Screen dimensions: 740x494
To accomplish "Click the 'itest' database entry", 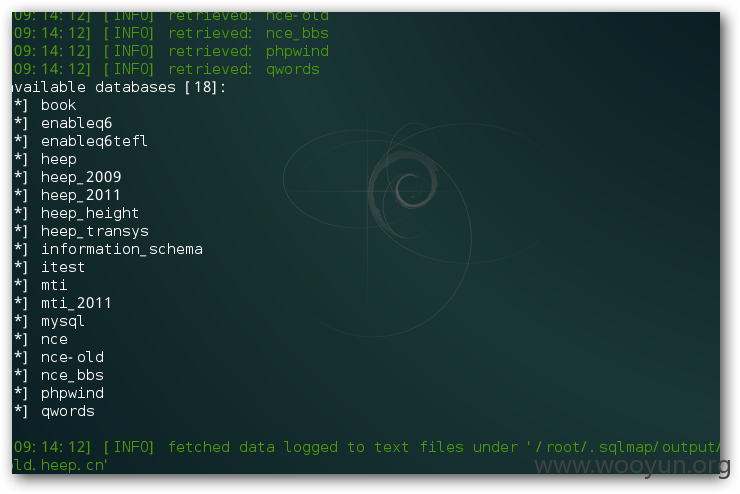I will [x=63, y=267].
